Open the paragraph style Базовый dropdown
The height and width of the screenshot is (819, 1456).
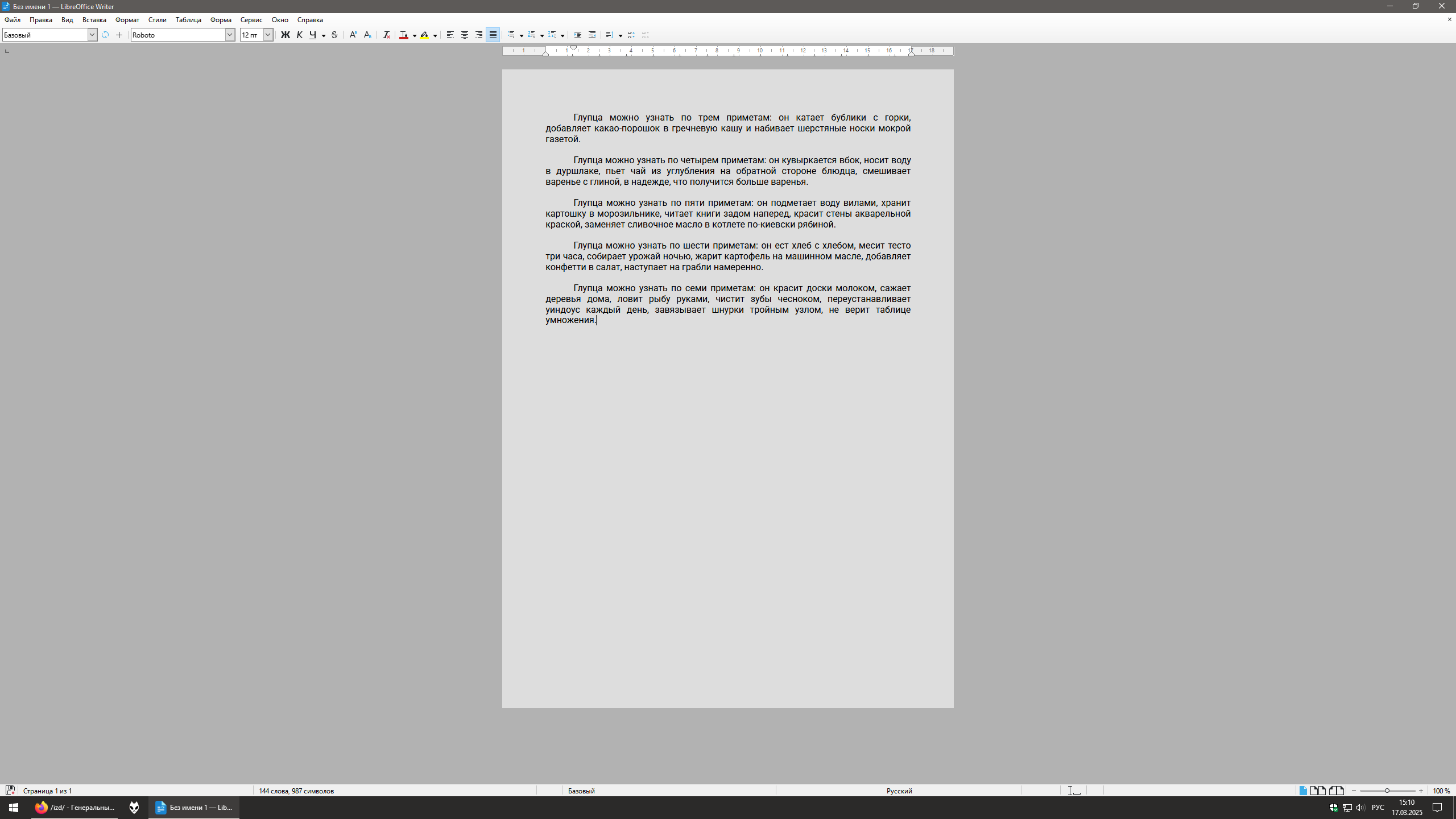click(x=92, y=35)
